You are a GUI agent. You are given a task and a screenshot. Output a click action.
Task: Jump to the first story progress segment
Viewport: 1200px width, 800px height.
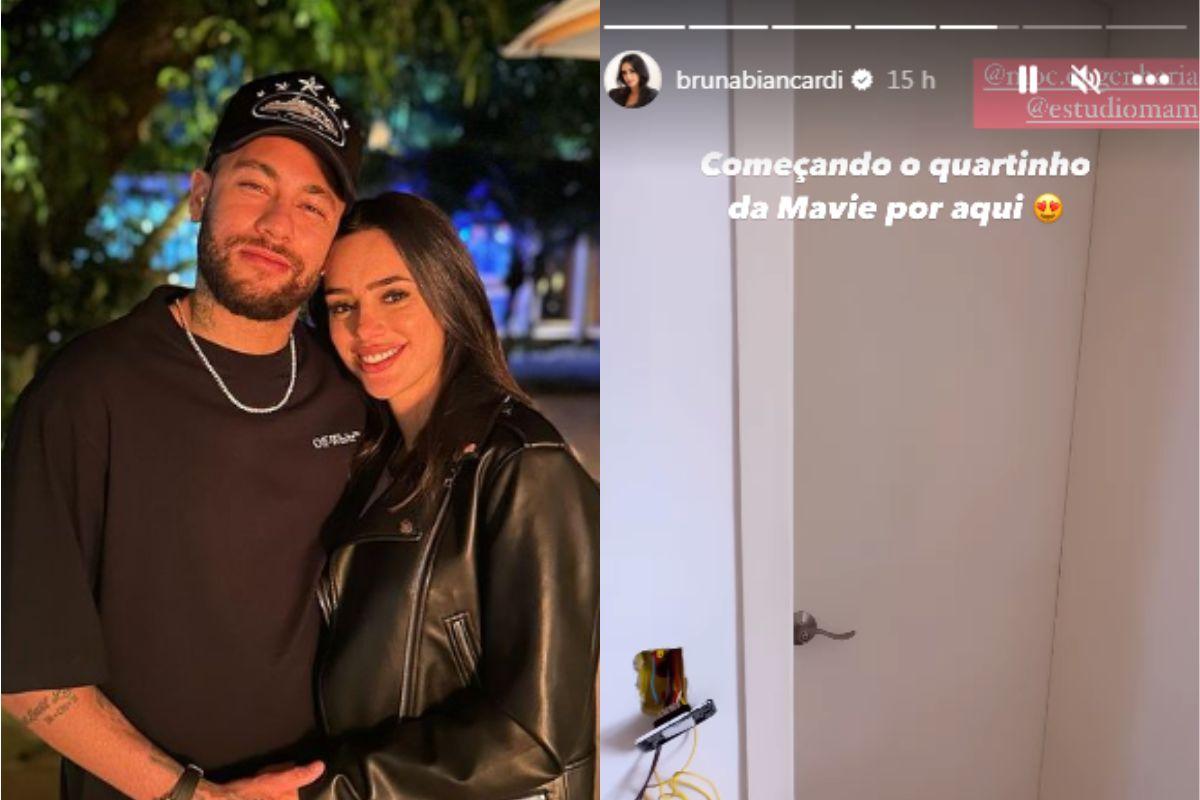pos(644,26)
